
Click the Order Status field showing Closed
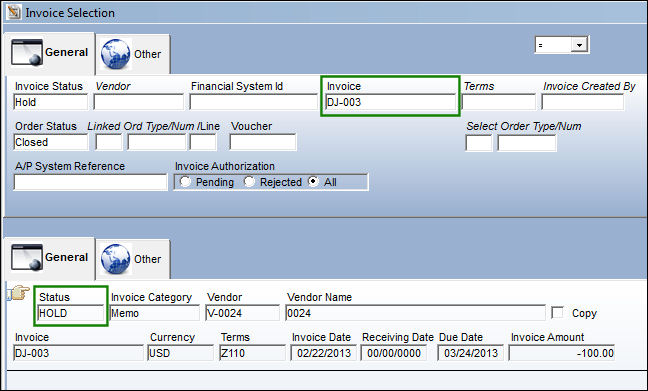click(x=50, y=142)
